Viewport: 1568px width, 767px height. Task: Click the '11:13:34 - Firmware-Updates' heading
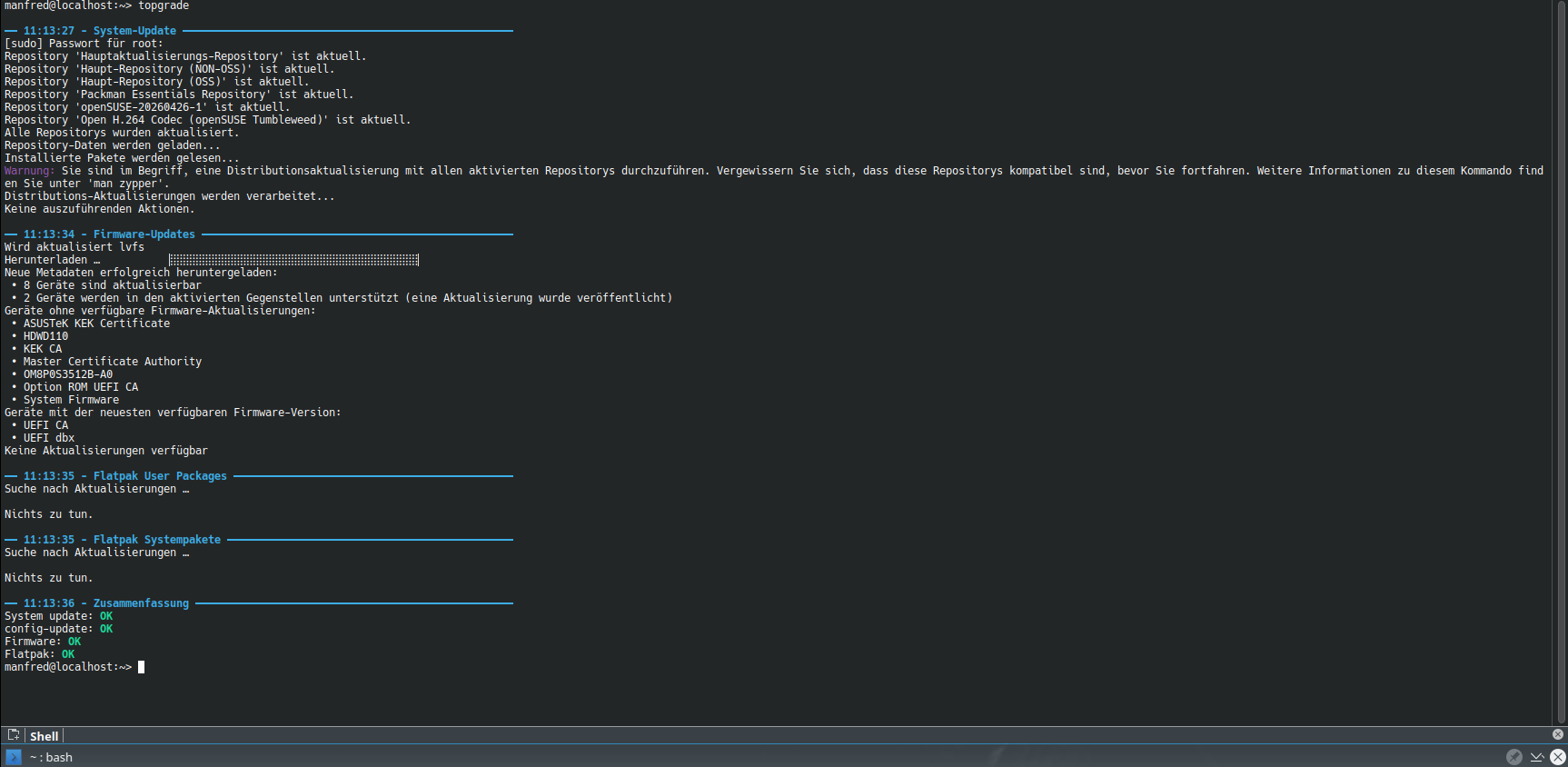tap(109, 234)
